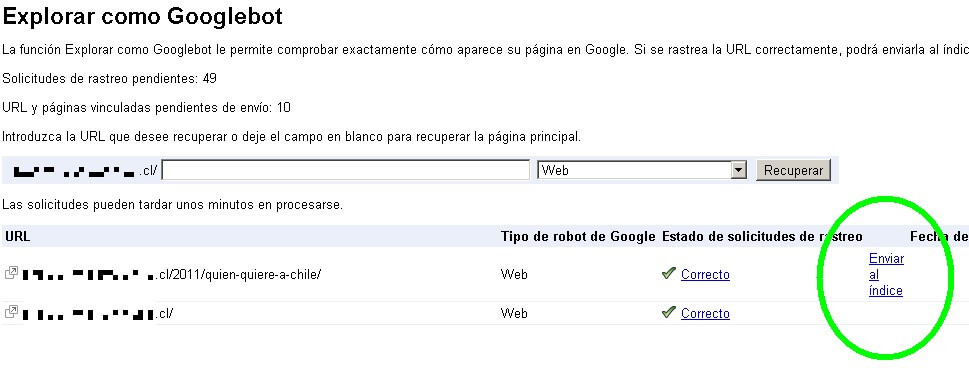Focus the URL input text field
969x368 pixels.
coord(346,170)
